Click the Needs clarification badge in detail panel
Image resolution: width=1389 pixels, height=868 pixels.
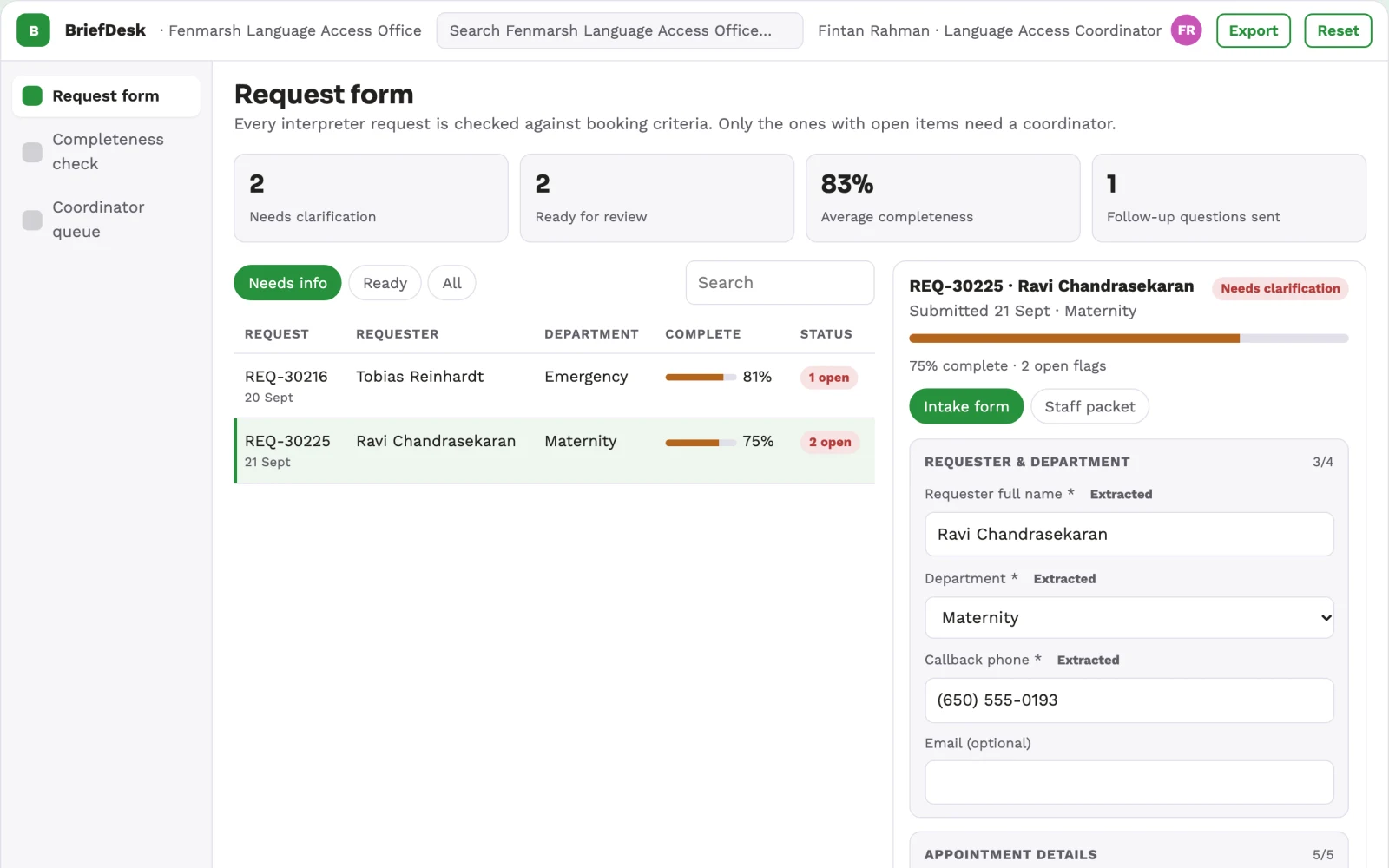1280,288
